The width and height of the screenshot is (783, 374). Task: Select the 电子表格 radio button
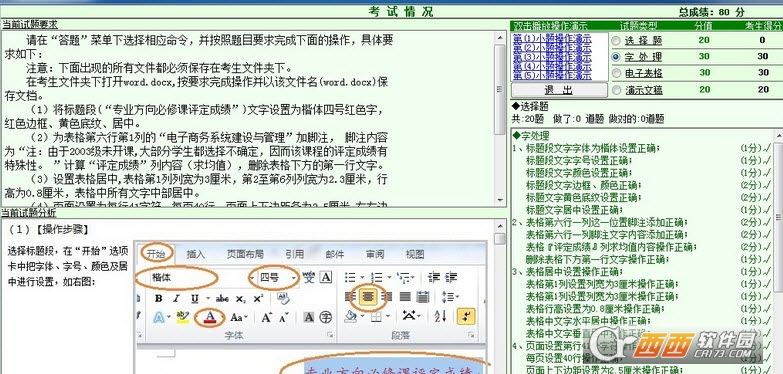616,73
